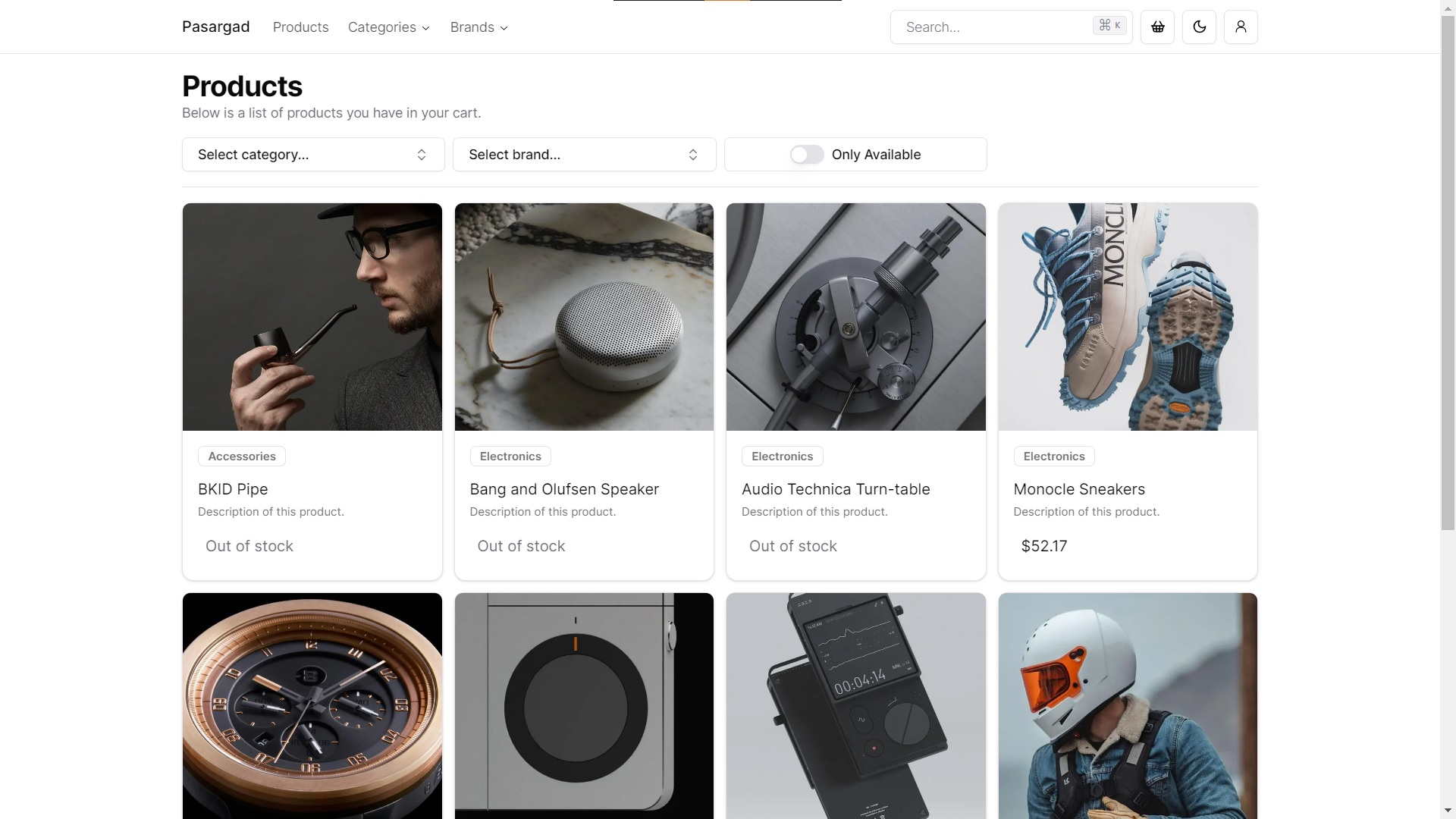The height and width of the screenshot is (819, 1456).
Task: Go to Products nav link
Action: click(x=300, y=27)
